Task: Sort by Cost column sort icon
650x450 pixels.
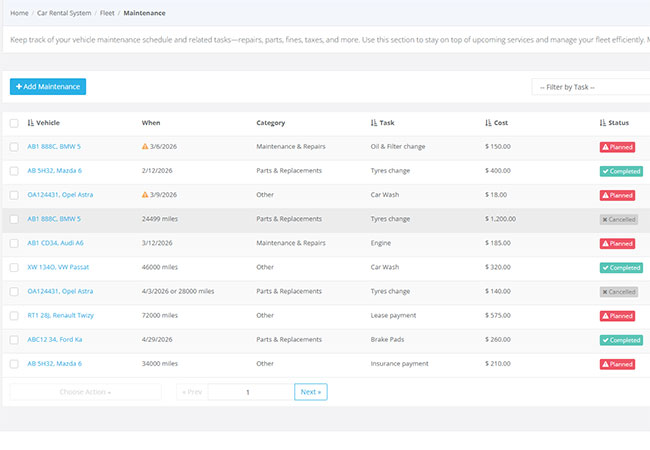Action: point(488,123)
